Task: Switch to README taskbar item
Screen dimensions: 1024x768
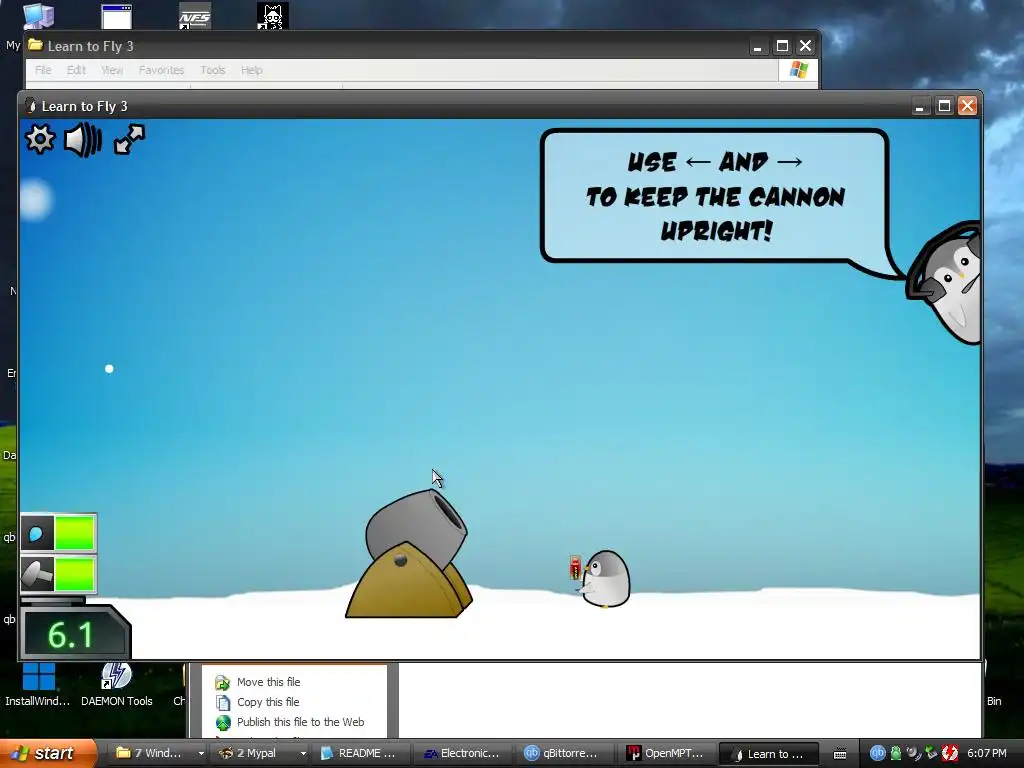Action: [362, 754]
